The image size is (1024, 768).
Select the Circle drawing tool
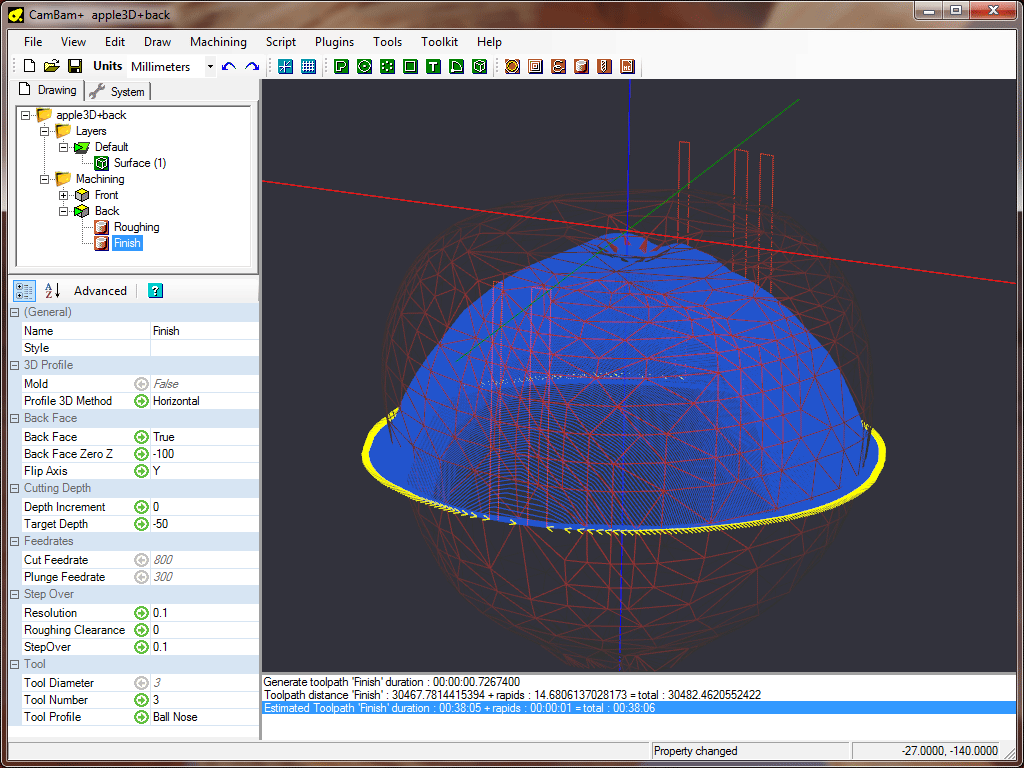click(364, 66)
